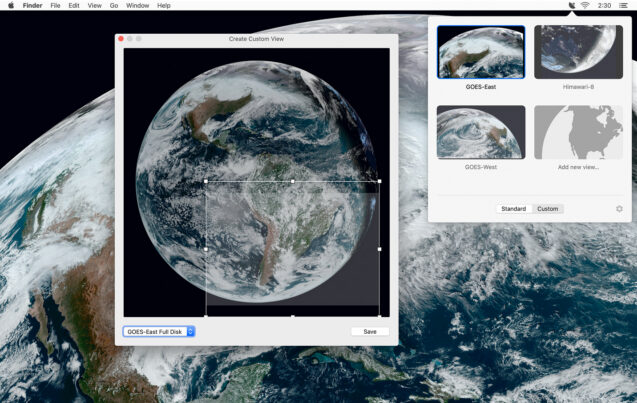Click the top-middle crop selection handle
The width and height of the screenshot is (637, 403).
293,181
